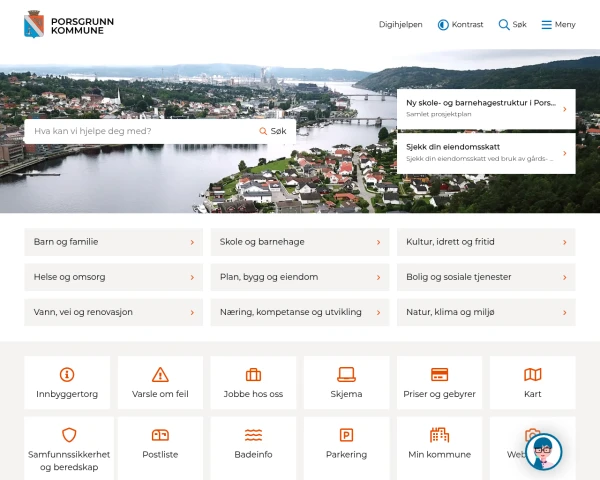600x480 pixels.
Task: Click the Samfunnssikkerhet shield icon
Action: (69, 435)
